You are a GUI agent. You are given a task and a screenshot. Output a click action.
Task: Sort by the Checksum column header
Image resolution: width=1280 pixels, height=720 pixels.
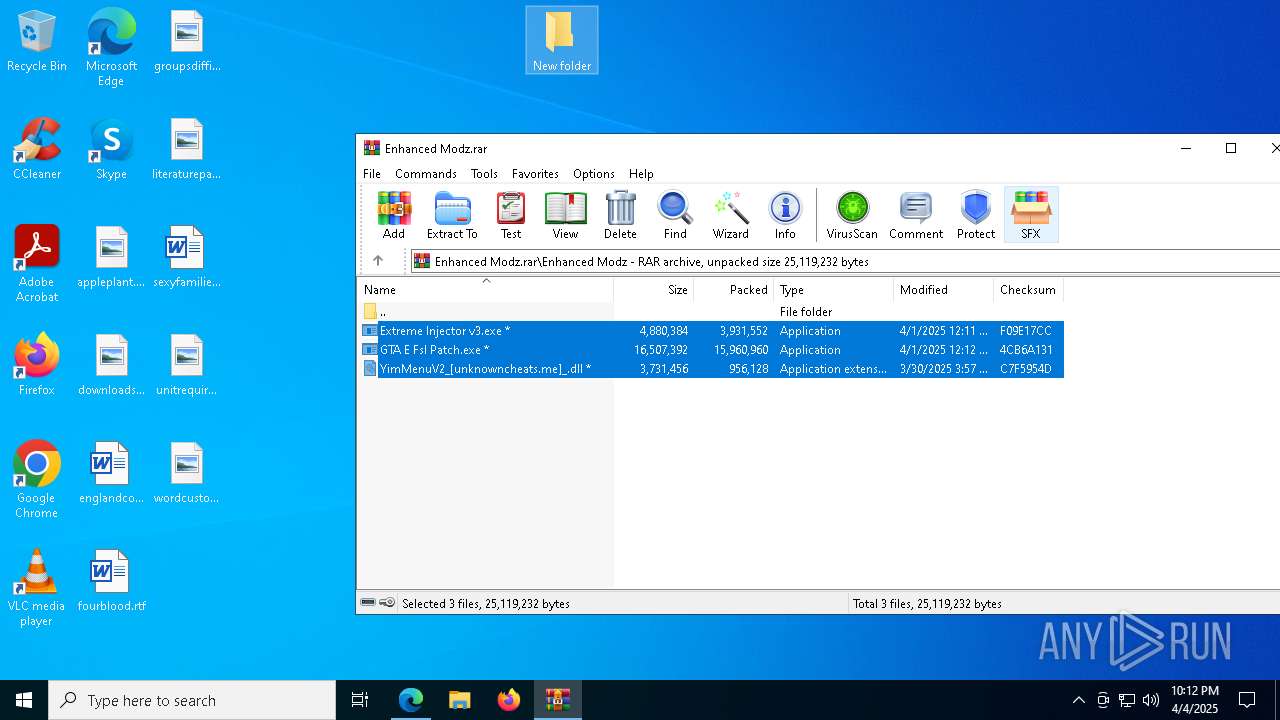pyautogui.click(x=1028, y=289)
